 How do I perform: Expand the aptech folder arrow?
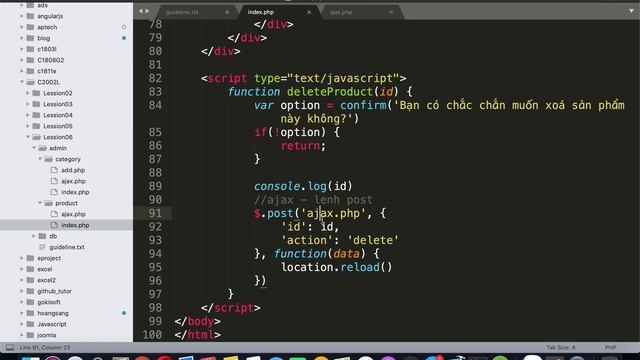[22, 27]
